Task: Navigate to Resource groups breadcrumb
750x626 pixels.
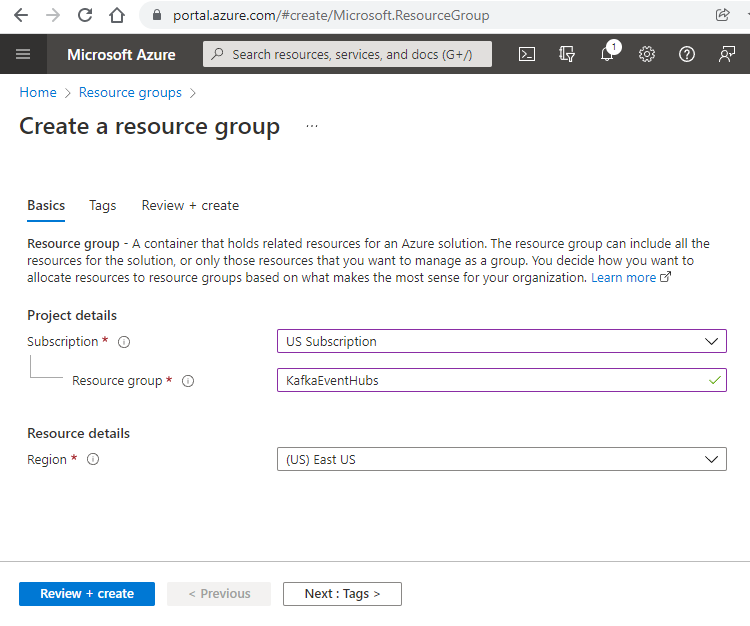Action: pos(130,92)
